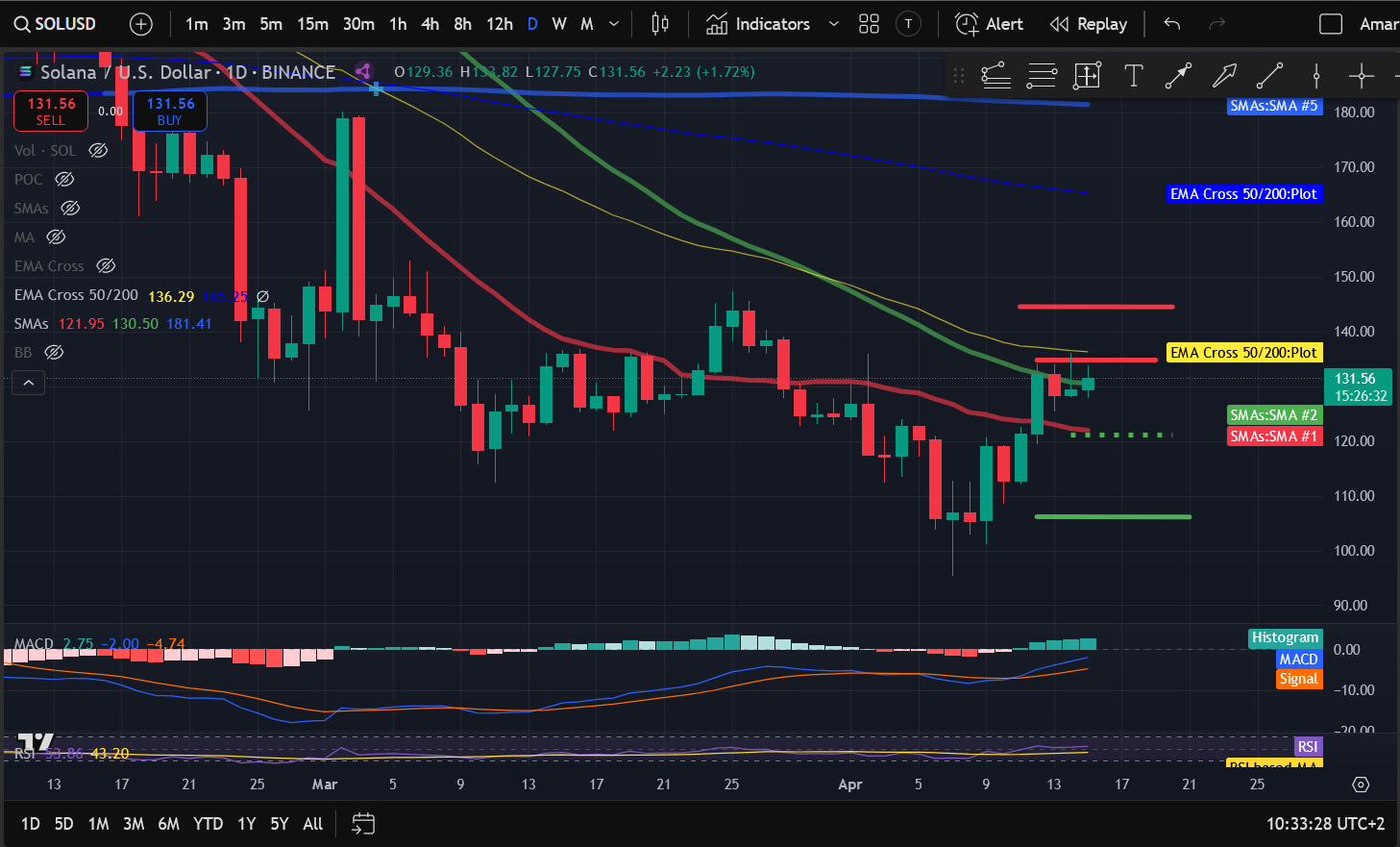Open chart settings gear on time axis
1400x847 pixels.
1361,785
